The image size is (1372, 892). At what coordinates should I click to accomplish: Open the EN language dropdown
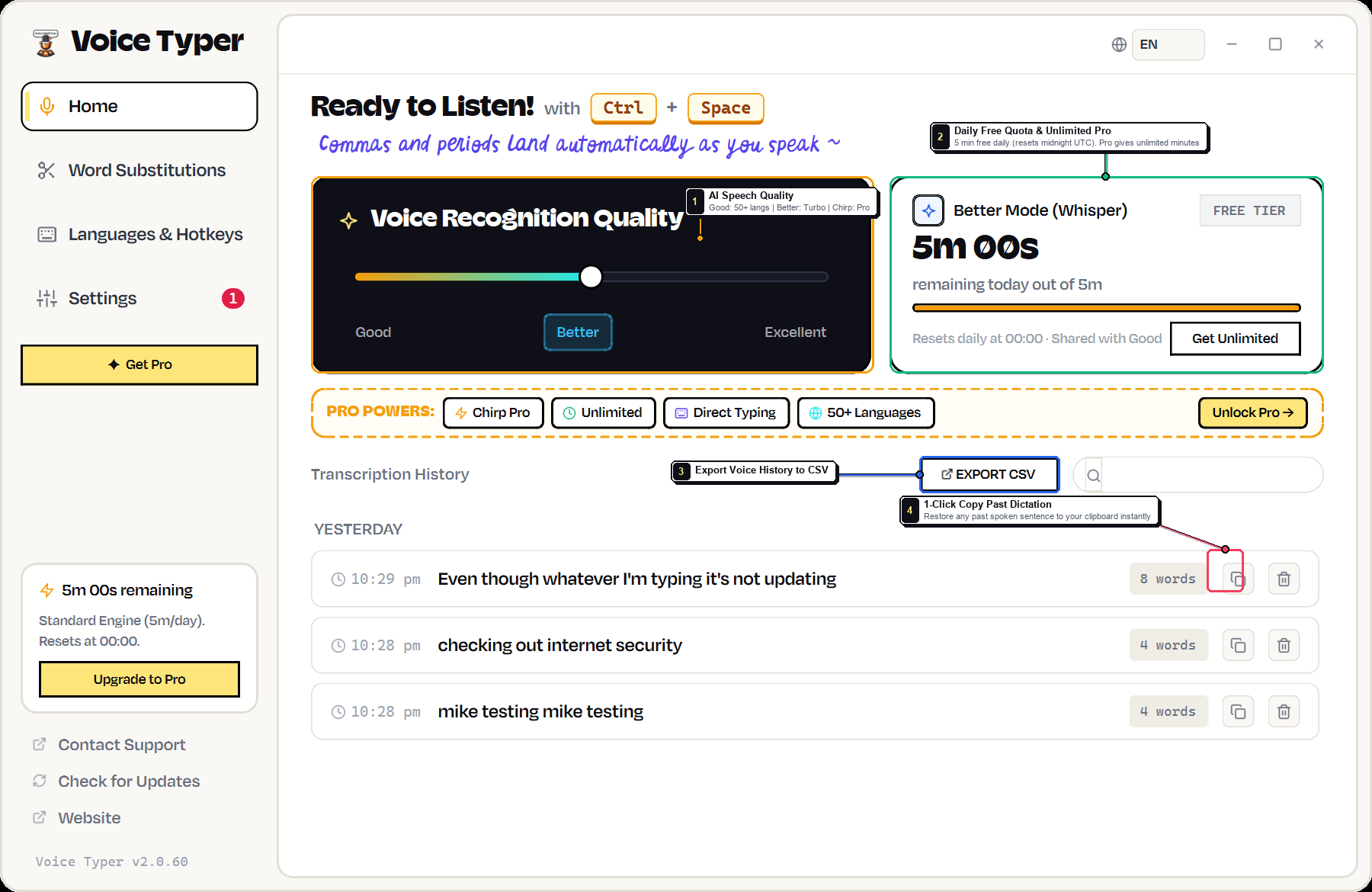pos(1168,45)
